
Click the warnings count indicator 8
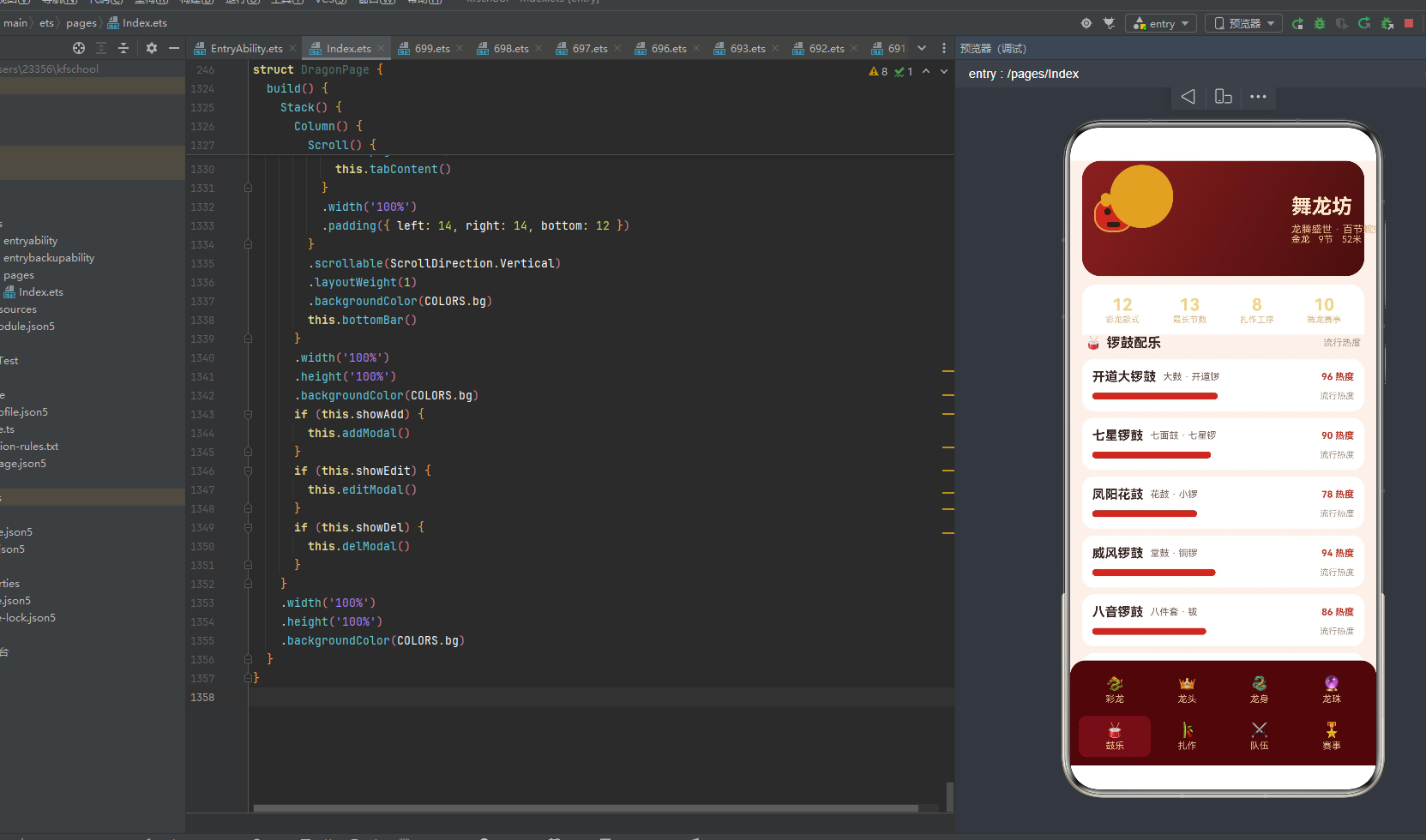click(x=878, y=71)
